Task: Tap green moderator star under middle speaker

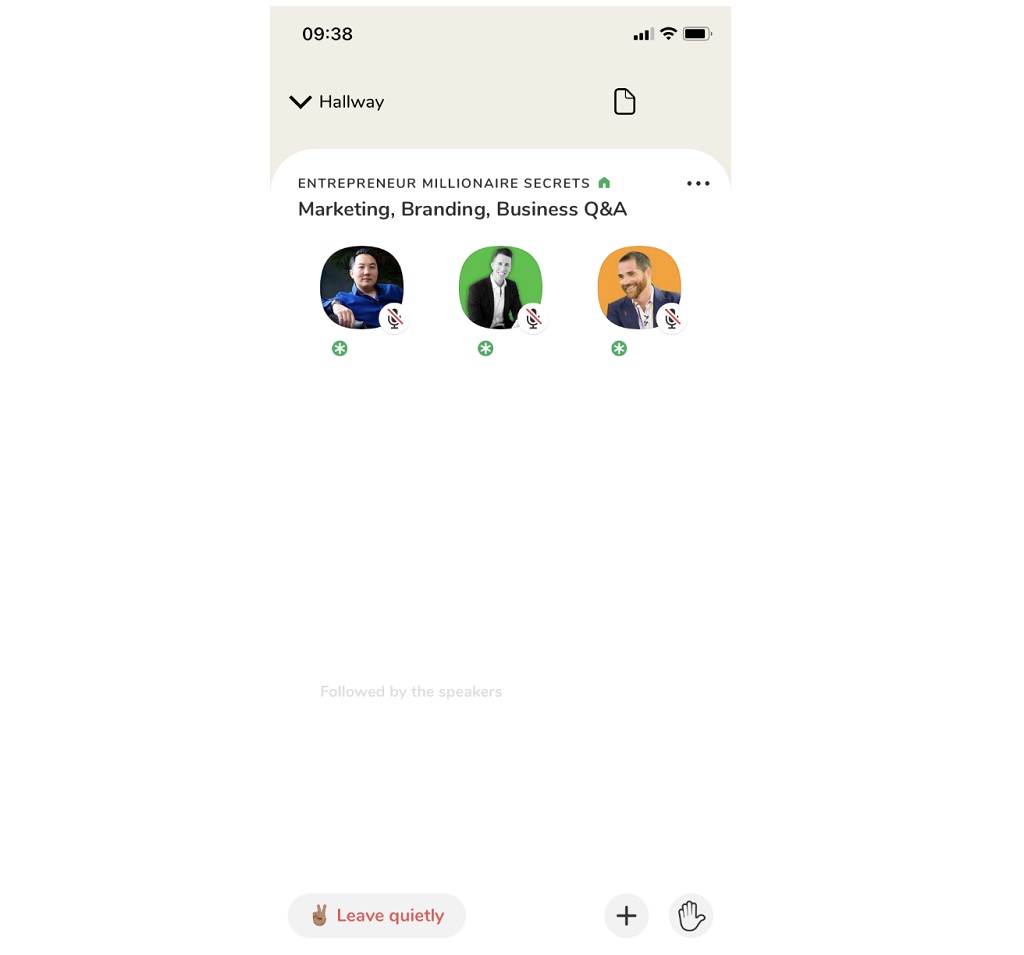Action: (485, 349)
